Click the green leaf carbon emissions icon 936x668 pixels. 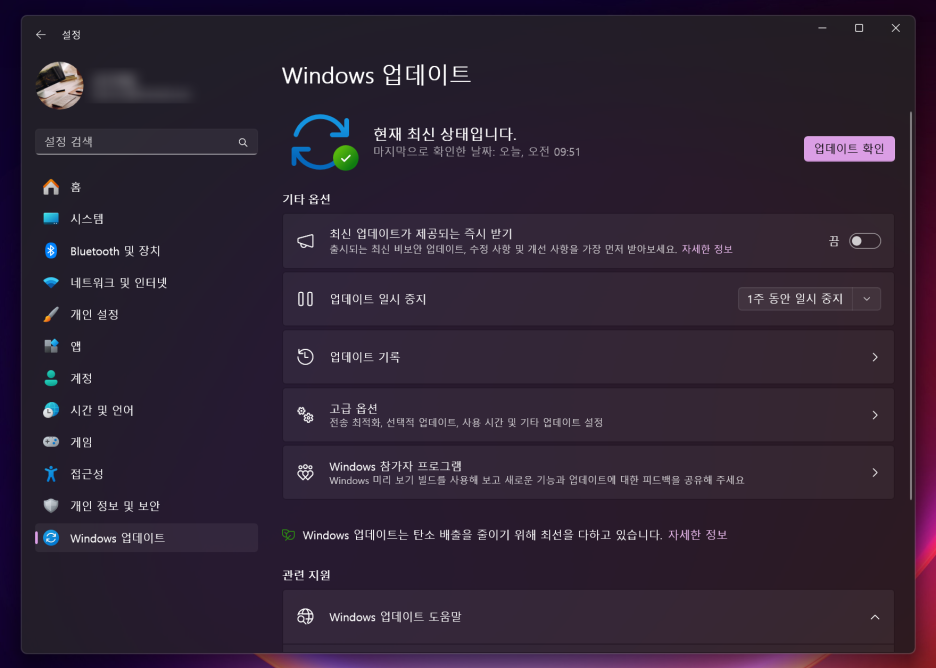[x=289, y=535]
